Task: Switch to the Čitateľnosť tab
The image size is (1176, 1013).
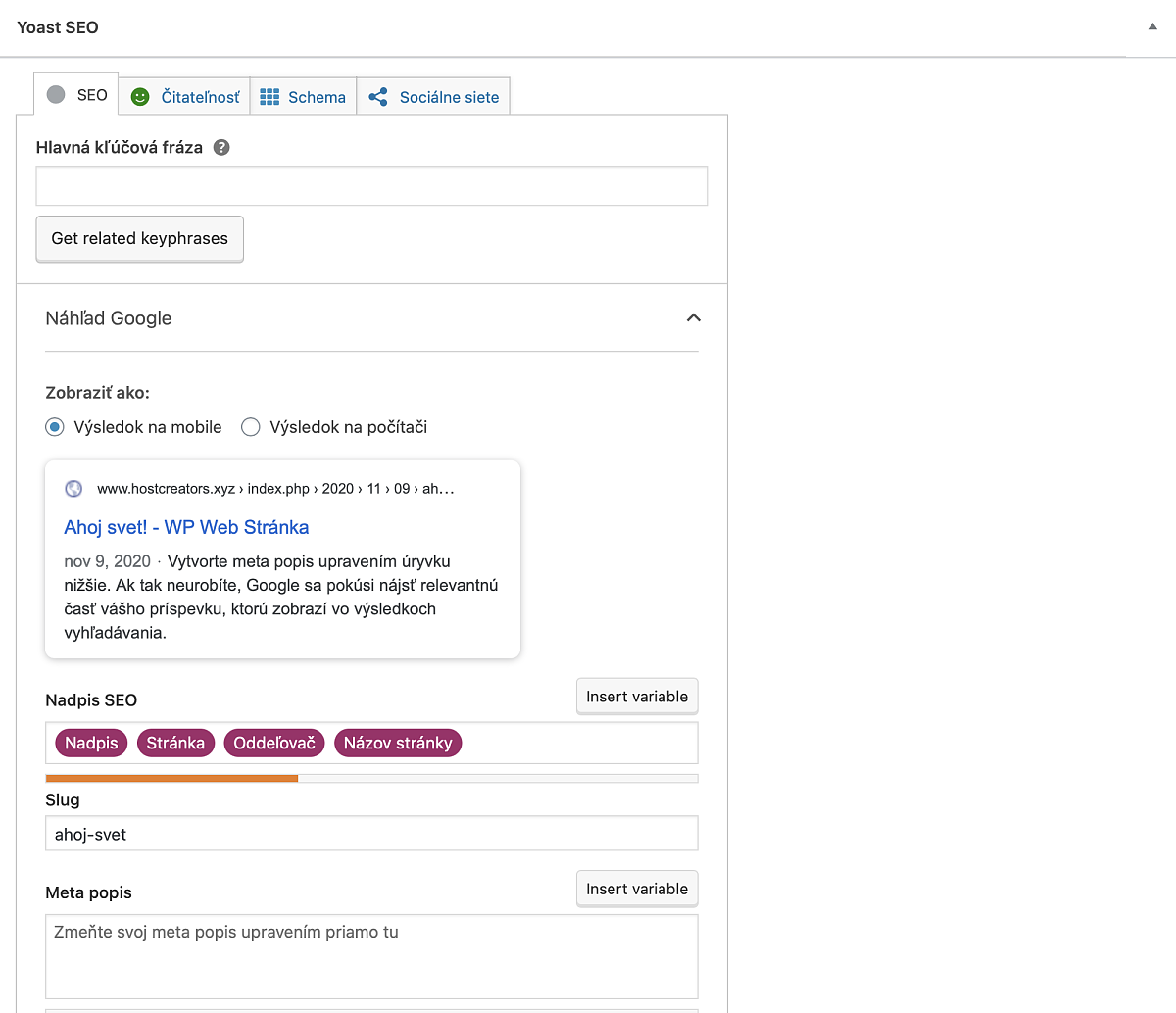Action: tap(185, 97)
